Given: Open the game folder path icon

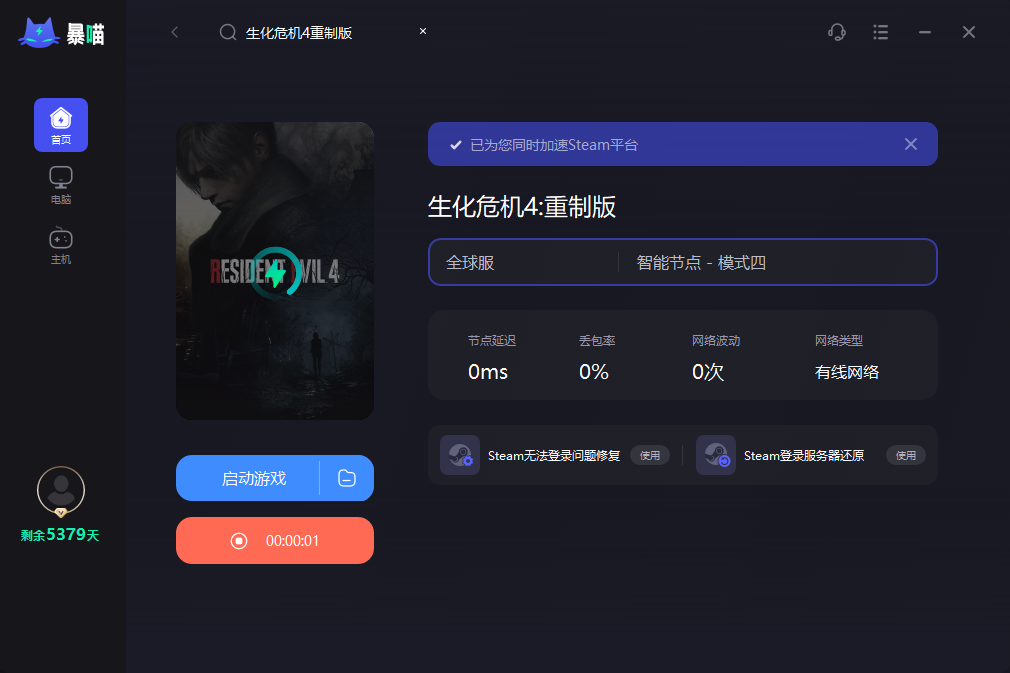Looking at the screenshot, I should [347, 479].
